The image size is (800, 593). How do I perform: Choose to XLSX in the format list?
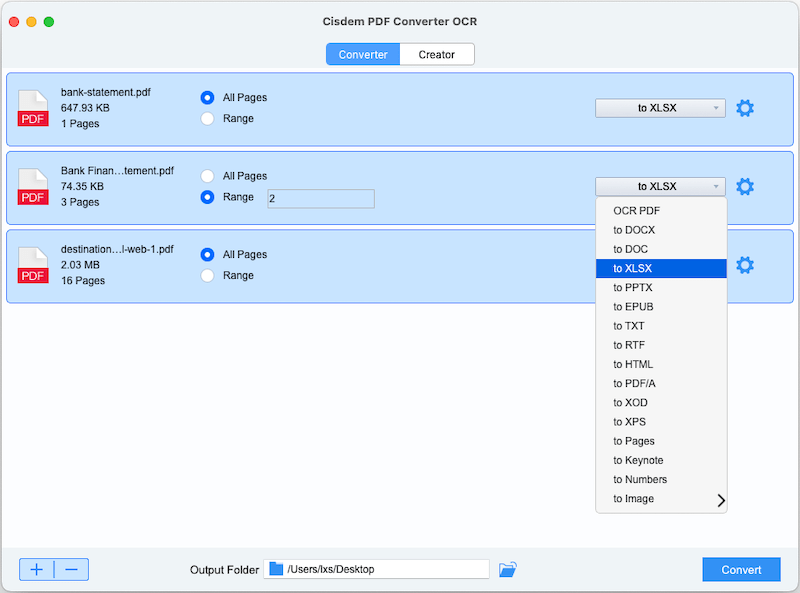(x=661, y=268)
